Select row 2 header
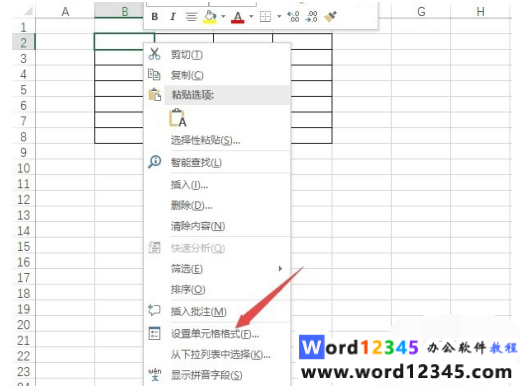Viewport: 522px width, 388px height. [23, 43]
